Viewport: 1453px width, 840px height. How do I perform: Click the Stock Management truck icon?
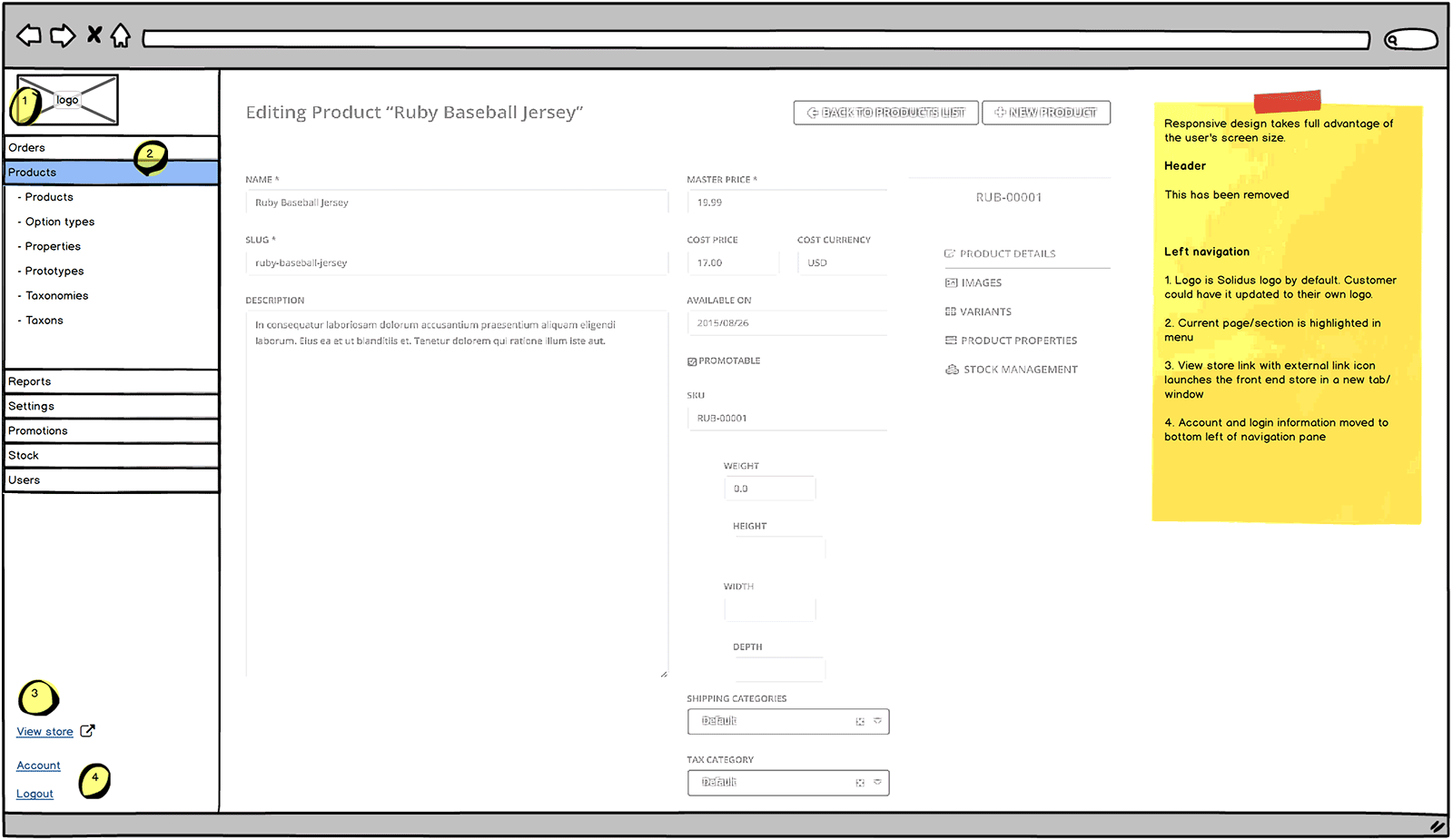pyautogui.click(x=950, y=369)
